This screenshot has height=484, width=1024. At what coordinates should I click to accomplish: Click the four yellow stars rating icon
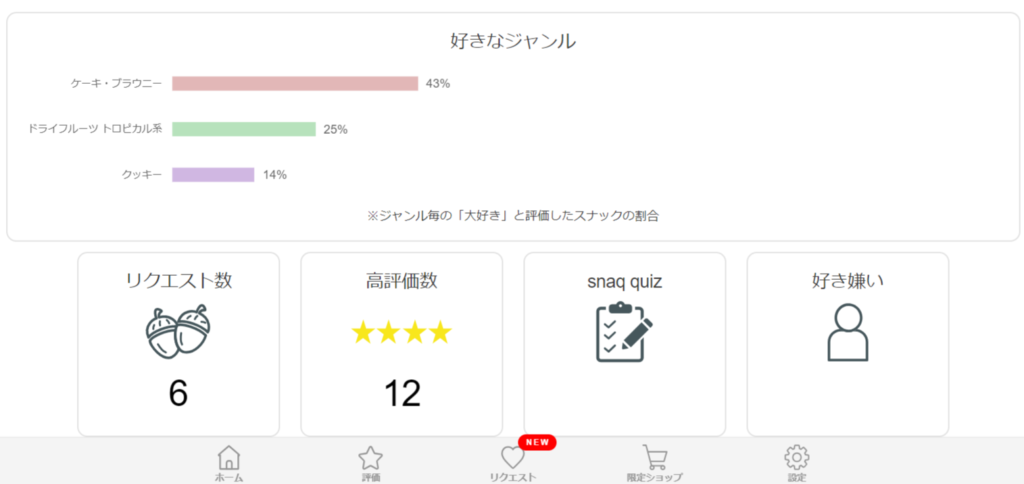coord(402,333)
